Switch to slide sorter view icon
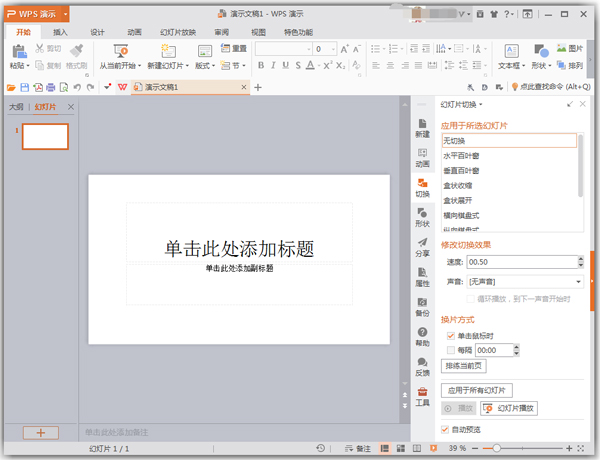This screenshot has height=460, width=600. pyautogui.click(x=401, y=448)
